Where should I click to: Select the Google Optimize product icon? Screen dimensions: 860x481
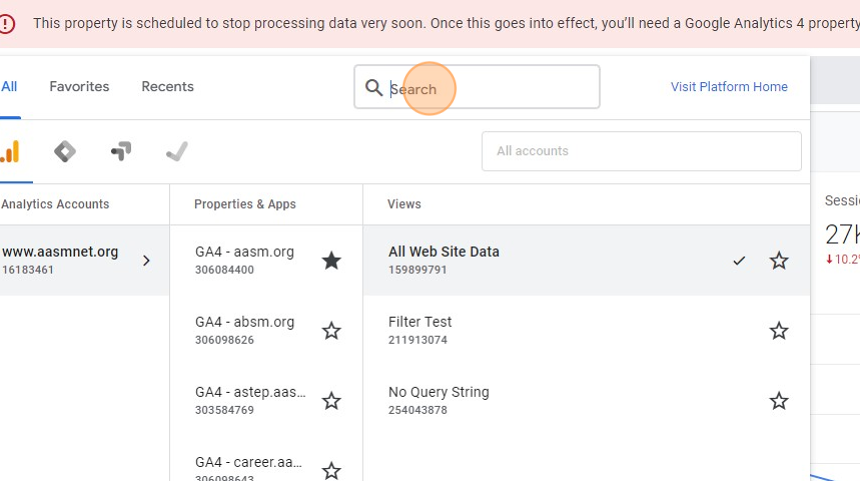click(x=121, y=151)
